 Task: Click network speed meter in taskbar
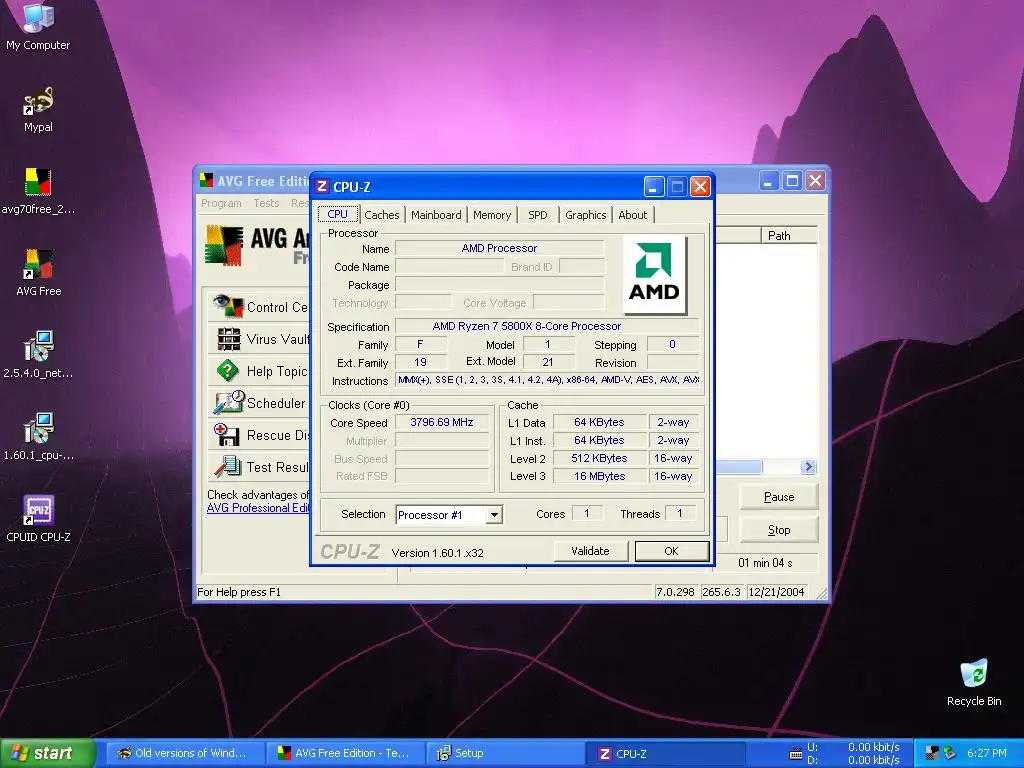coord(845,754)
